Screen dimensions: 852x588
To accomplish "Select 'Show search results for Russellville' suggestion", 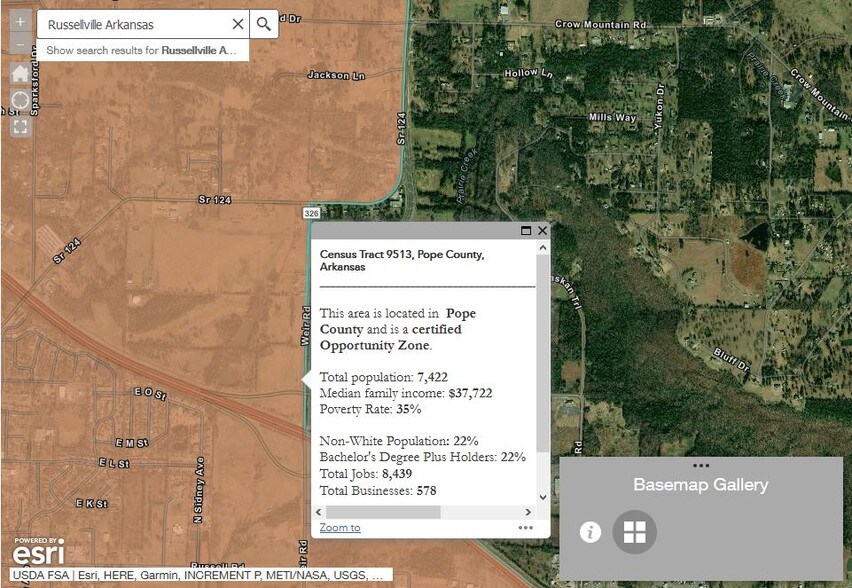I will pos(143,50).
